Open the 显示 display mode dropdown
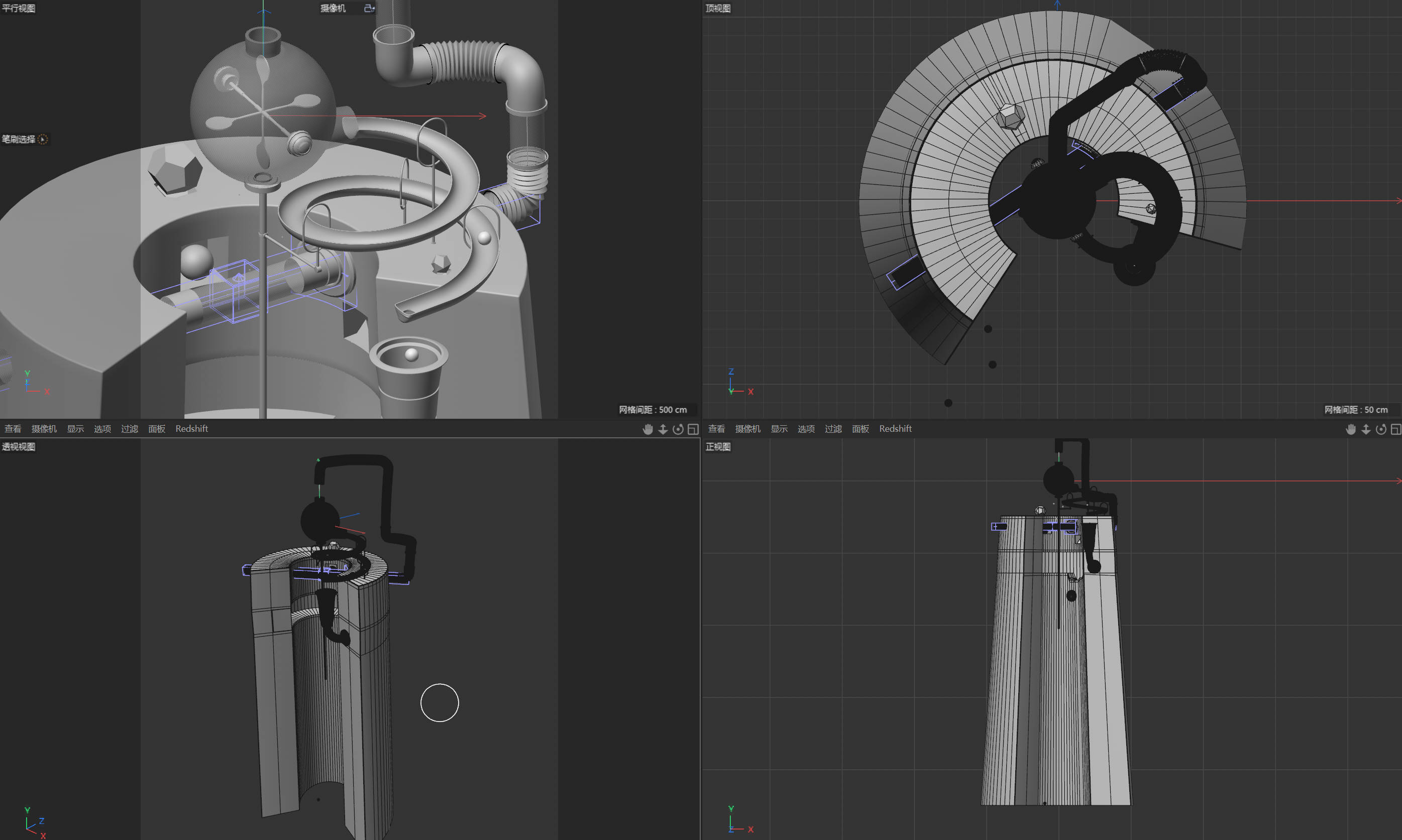The height and width of the screenshot is (840, 1402). (x=75, y=428)
